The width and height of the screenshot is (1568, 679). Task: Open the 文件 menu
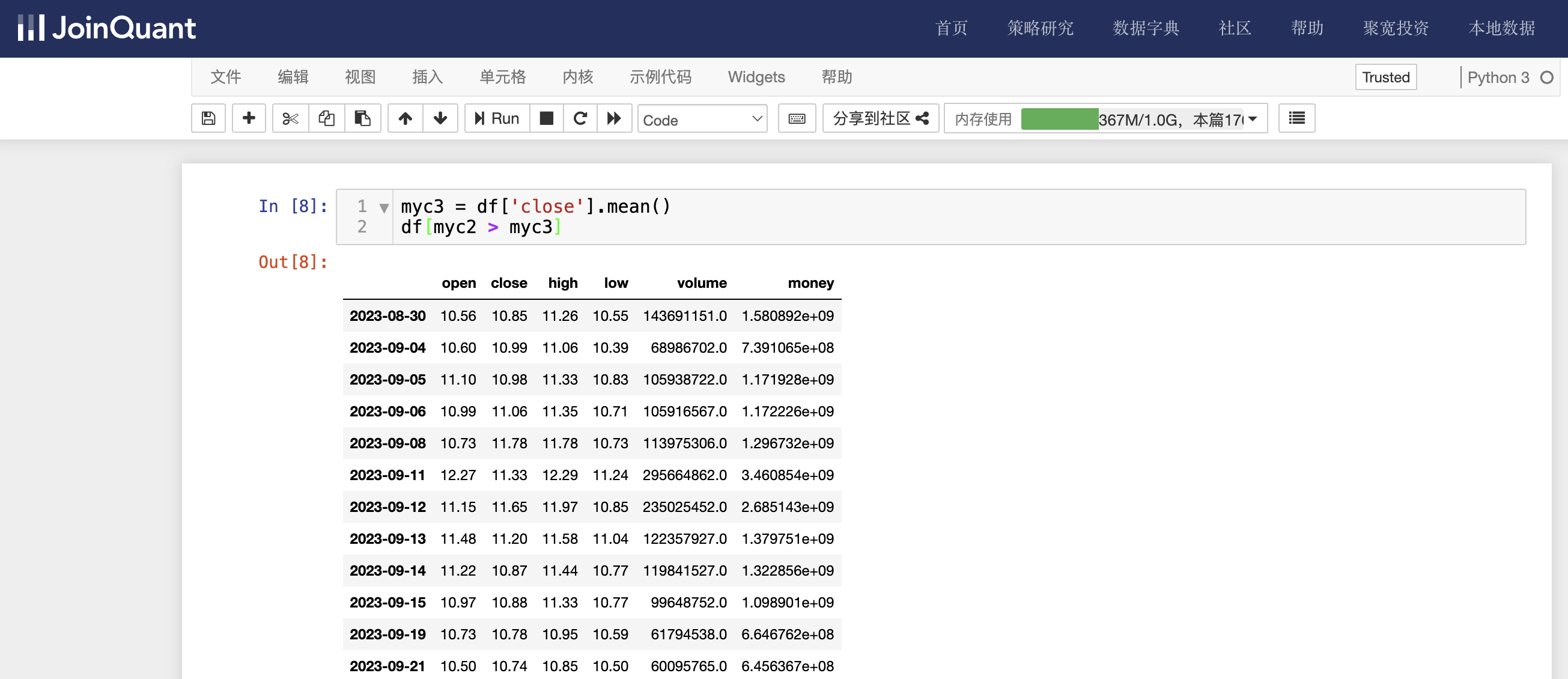click(226, 77)
